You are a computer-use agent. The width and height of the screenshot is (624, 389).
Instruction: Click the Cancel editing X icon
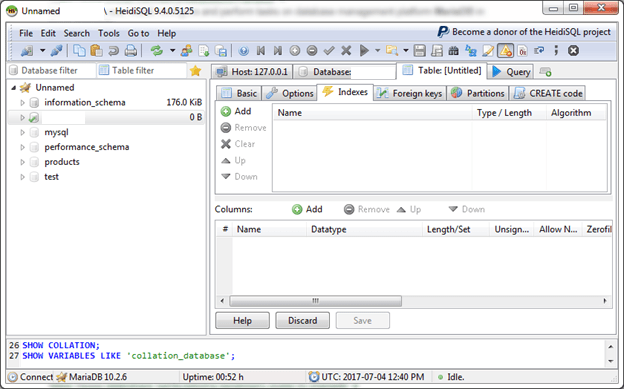pos(346,51)
